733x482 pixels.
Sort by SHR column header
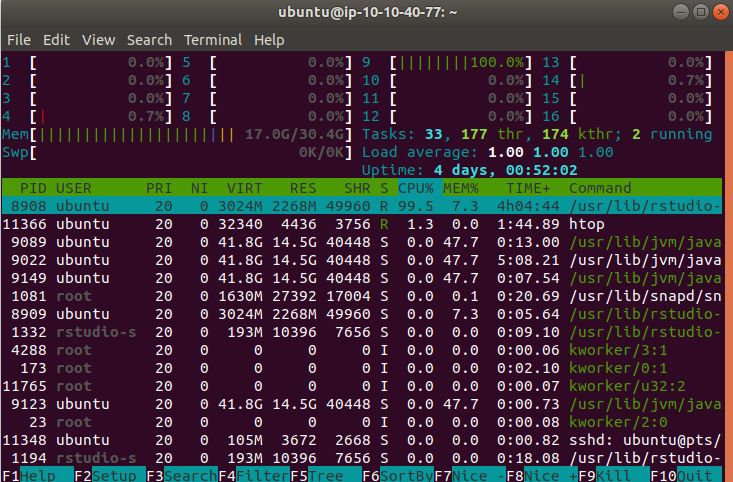click(x=357, y=188)
